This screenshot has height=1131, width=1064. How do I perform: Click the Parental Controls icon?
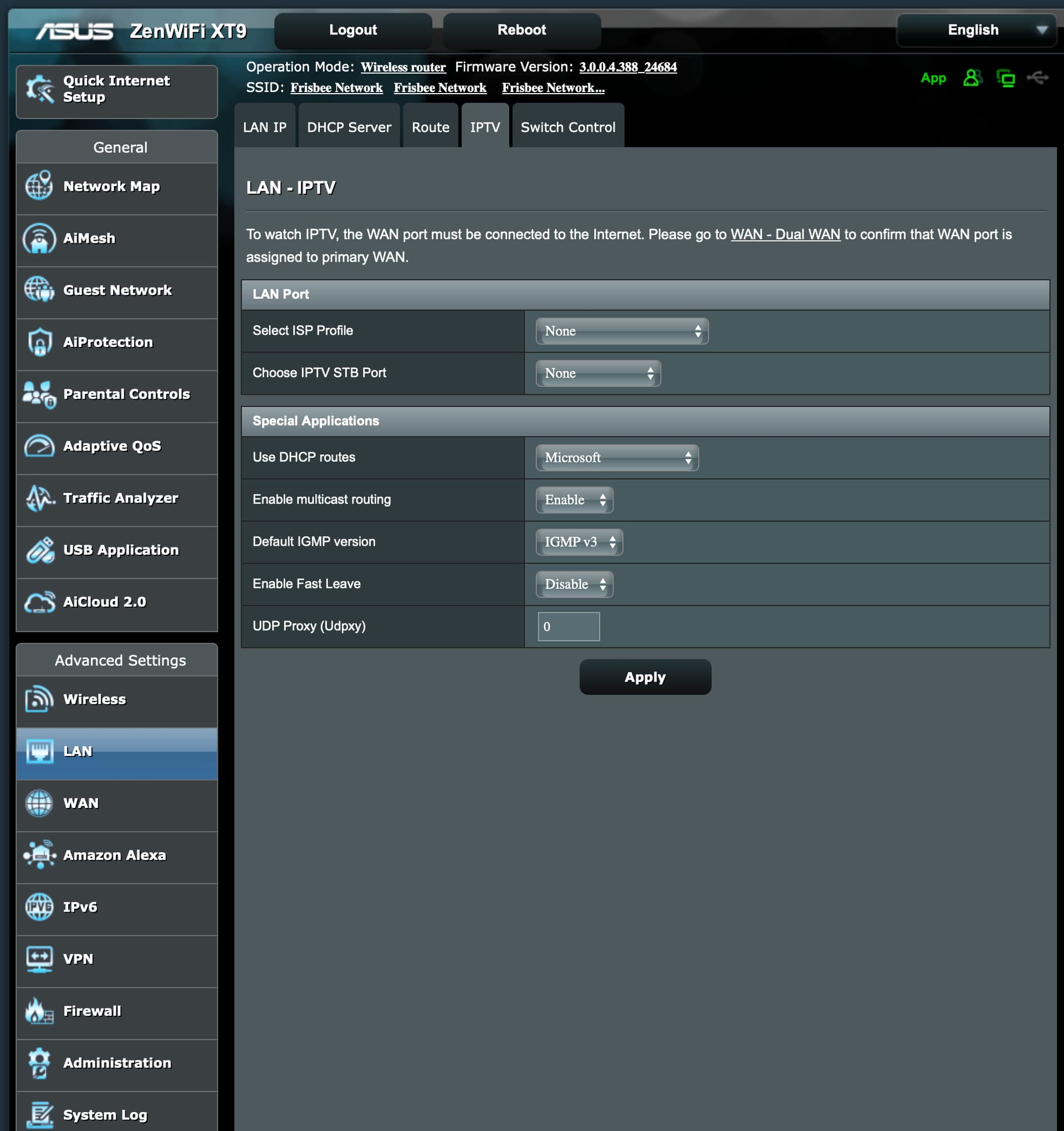[39, 394]
